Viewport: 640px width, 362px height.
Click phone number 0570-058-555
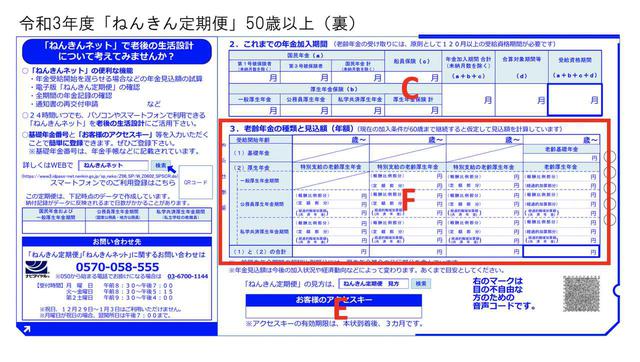118,267
